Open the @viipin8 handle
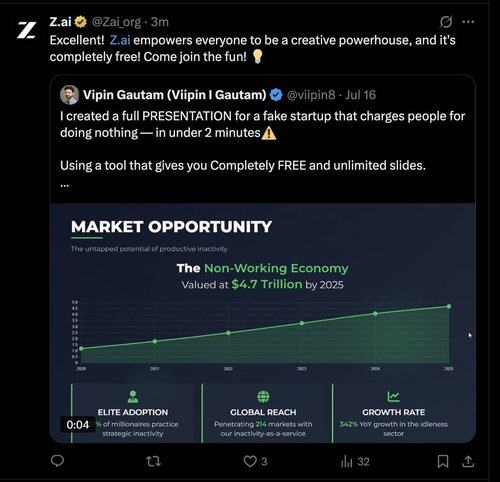 click(x=311, y=95)
